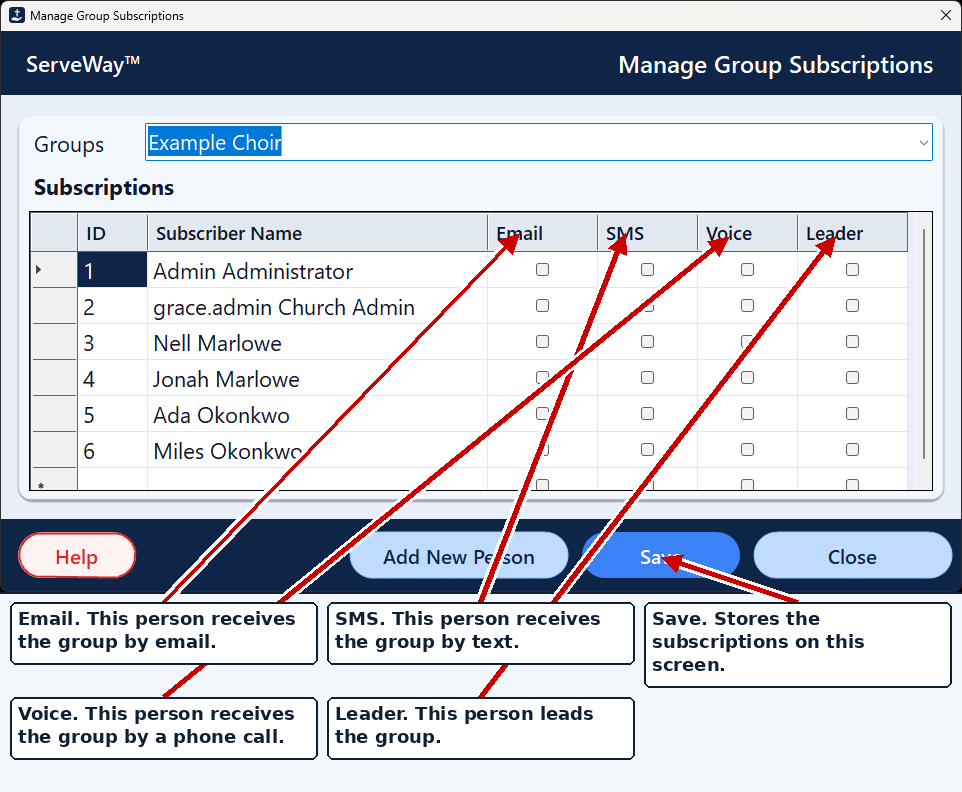Select the Jonah Marlowe name cell

point(317,378)
